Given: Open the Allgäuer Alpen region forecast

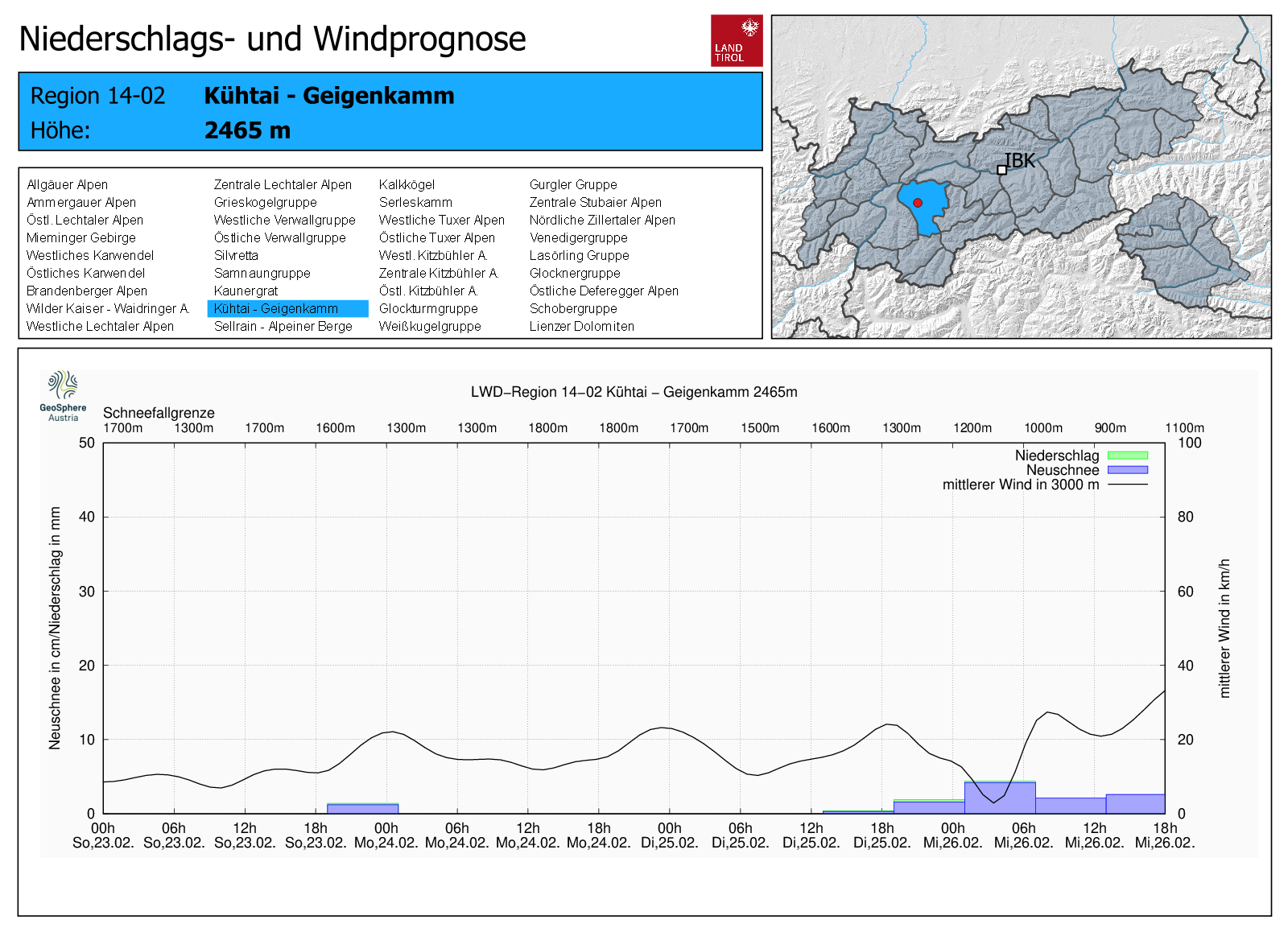Looking at the screenshot, I should tap(67, 184).
